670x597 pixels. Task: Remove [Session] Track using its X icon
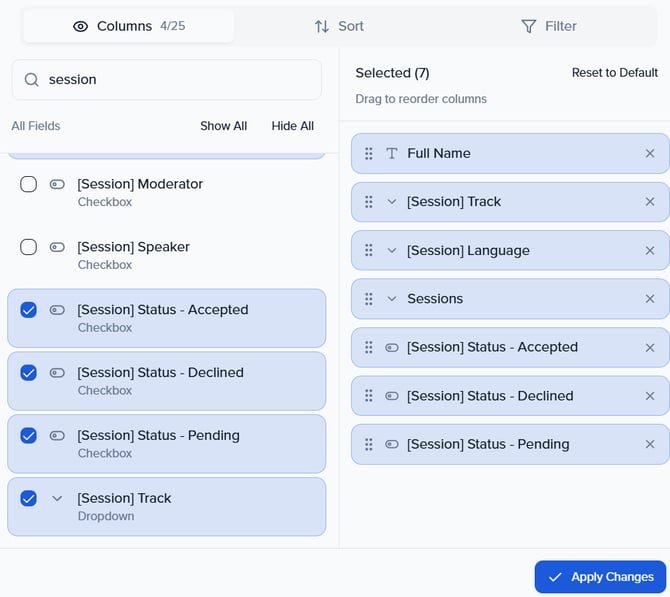click(650, 202)
